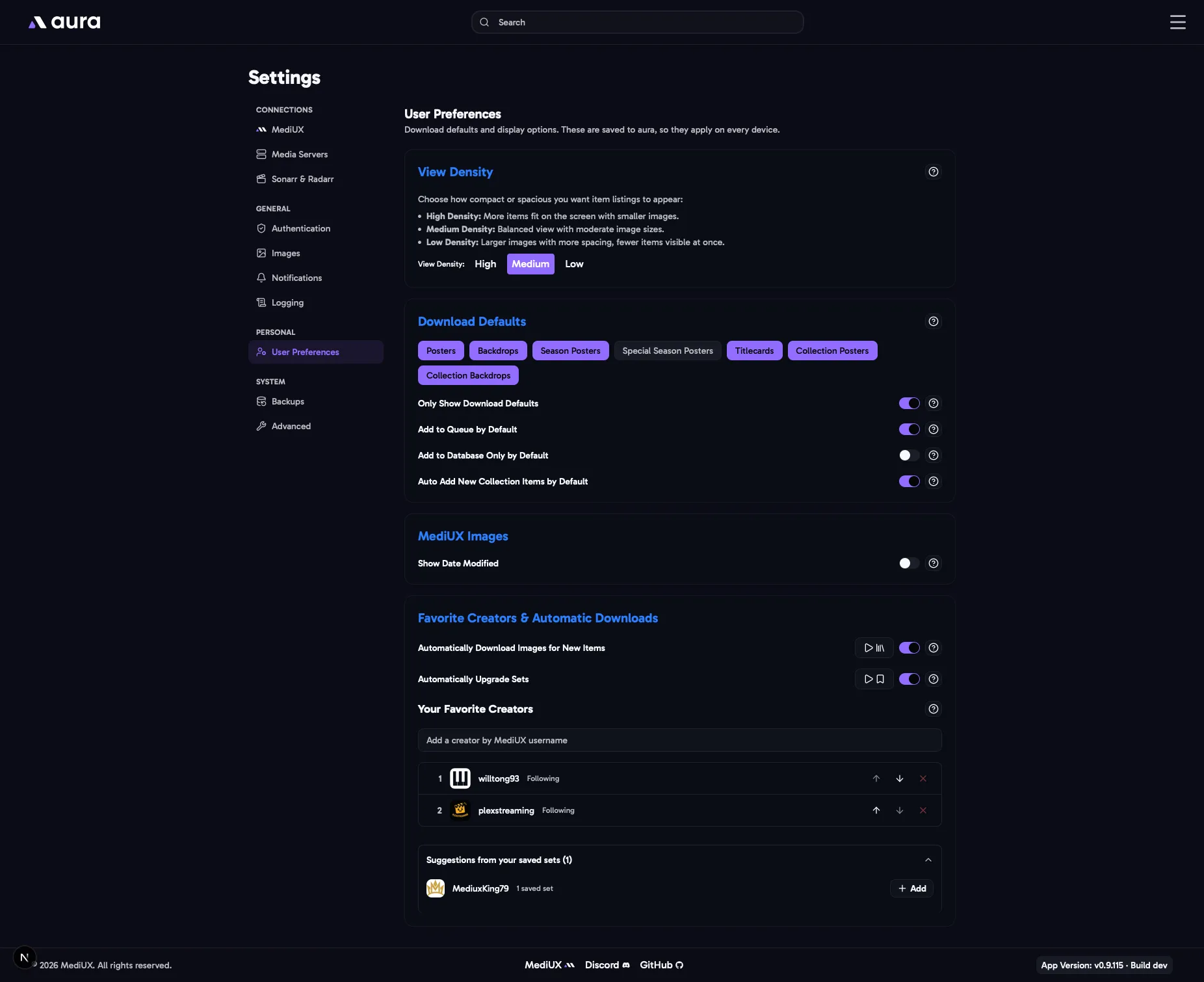Open the hamburger menu icon

click(1177, 22)
